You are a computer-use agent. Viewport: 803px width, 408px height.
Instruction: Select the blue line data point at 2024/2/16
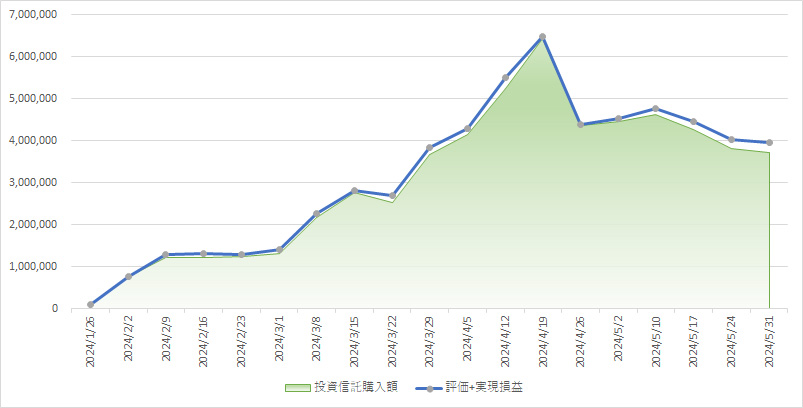pyautogui.click(x=203, y=253)
